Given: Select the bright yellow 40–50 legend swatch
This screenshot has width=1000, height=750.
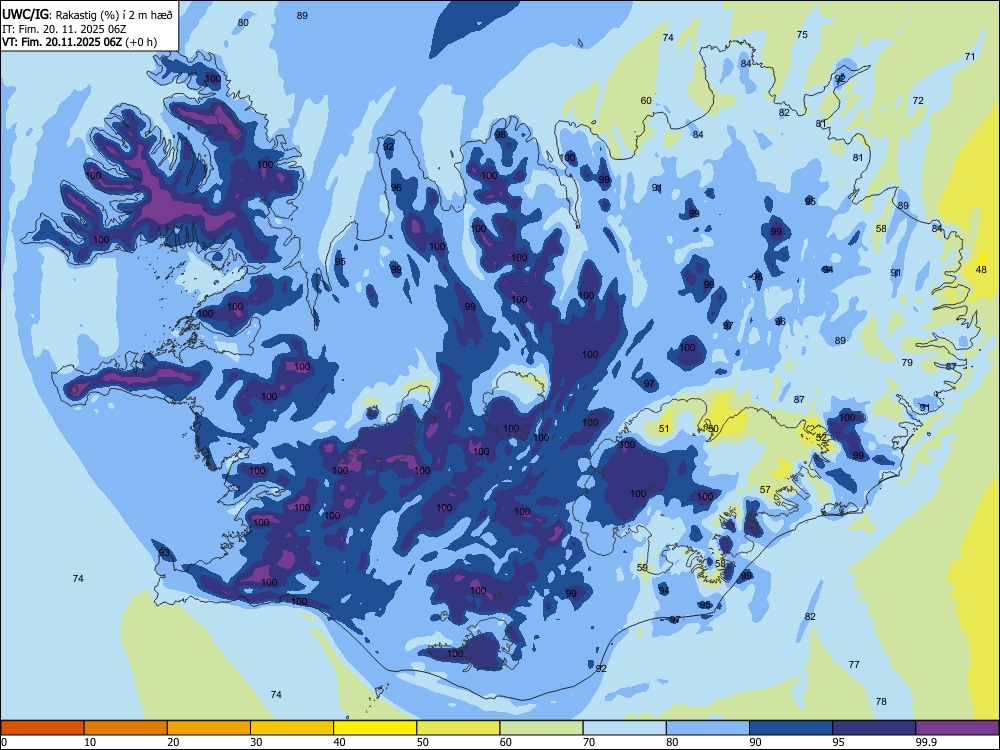Looking at the screenshot, I should pos(375,728).
